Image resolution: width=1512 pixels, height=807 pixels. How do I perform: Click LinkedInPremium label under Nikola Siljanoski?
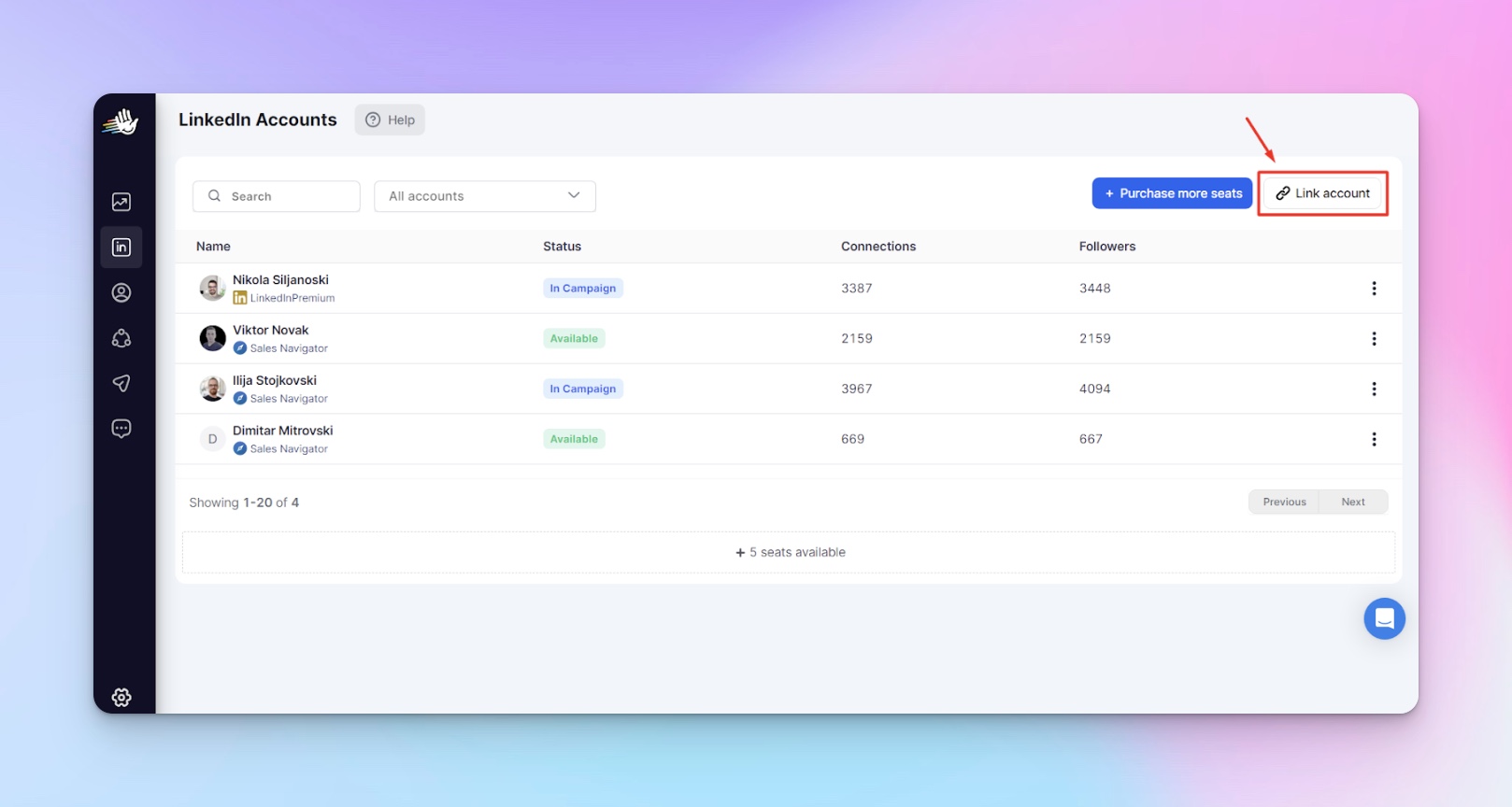point(292,298)
